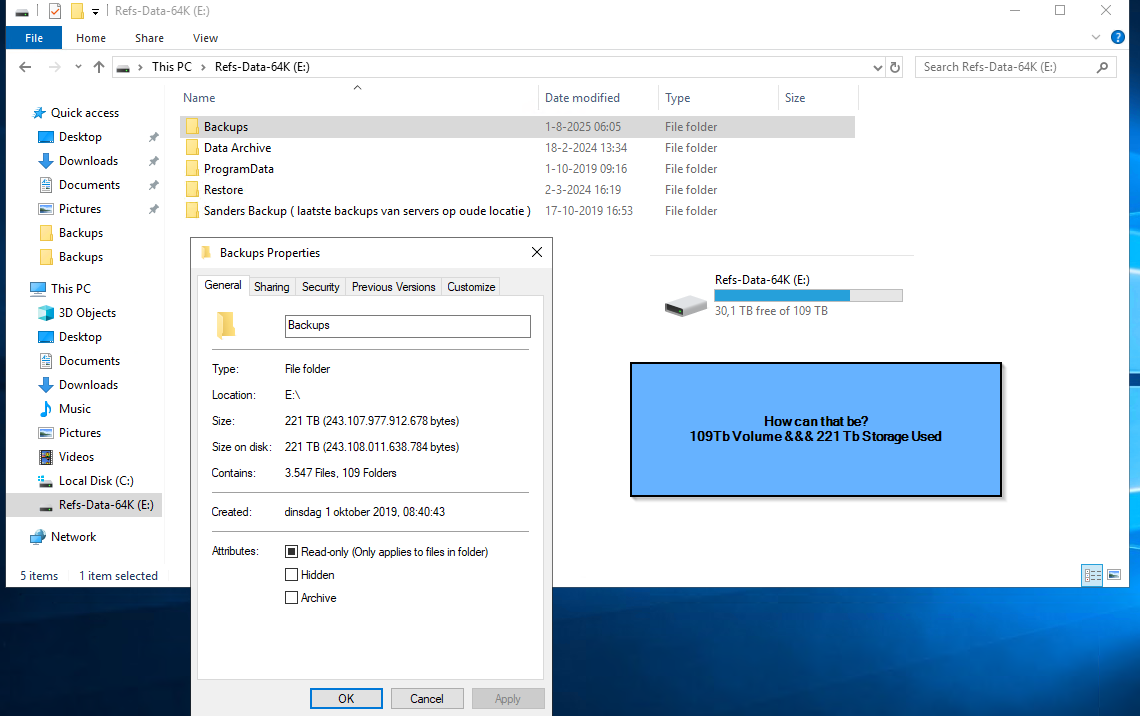
Task: Click the Music icon in sidebar
Action: coord(46,409)
